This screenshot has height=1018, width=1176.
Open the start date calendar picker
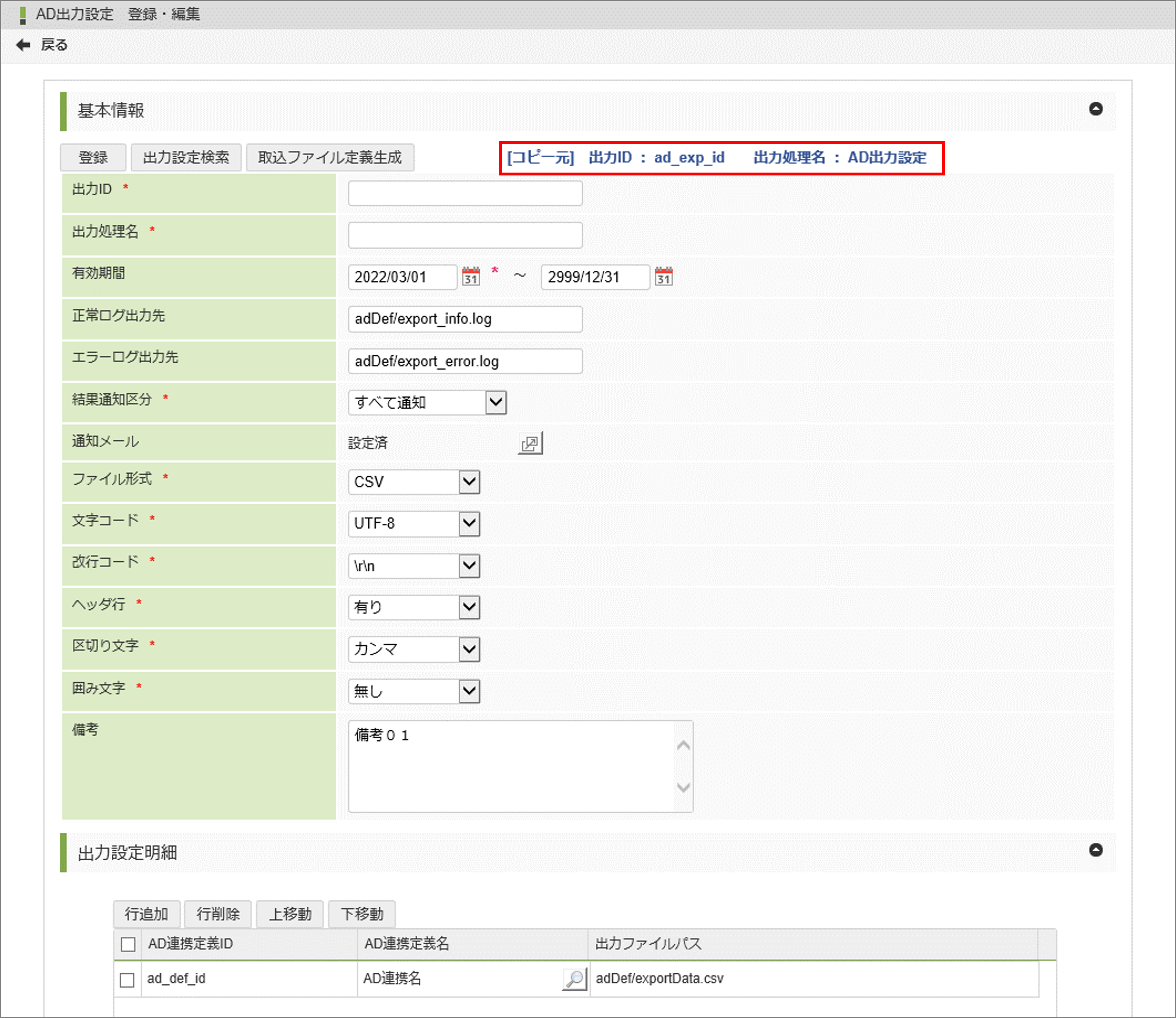click(470, 277)
